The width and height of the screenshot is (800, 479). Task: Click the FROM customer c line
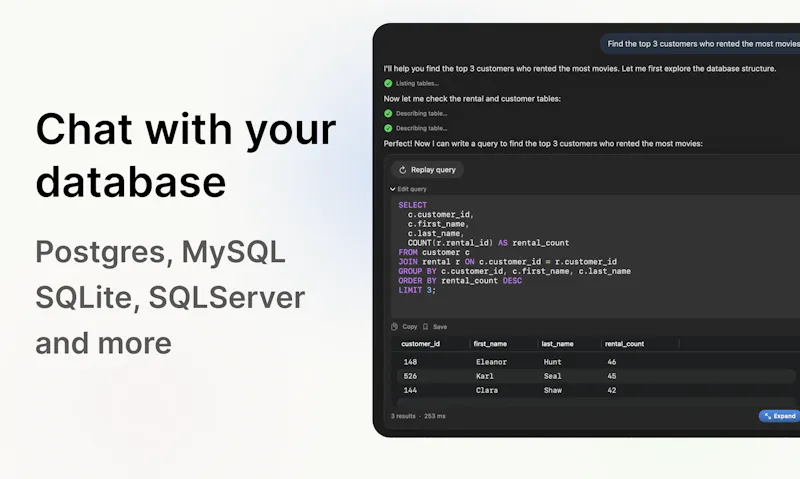pos(434,253)
